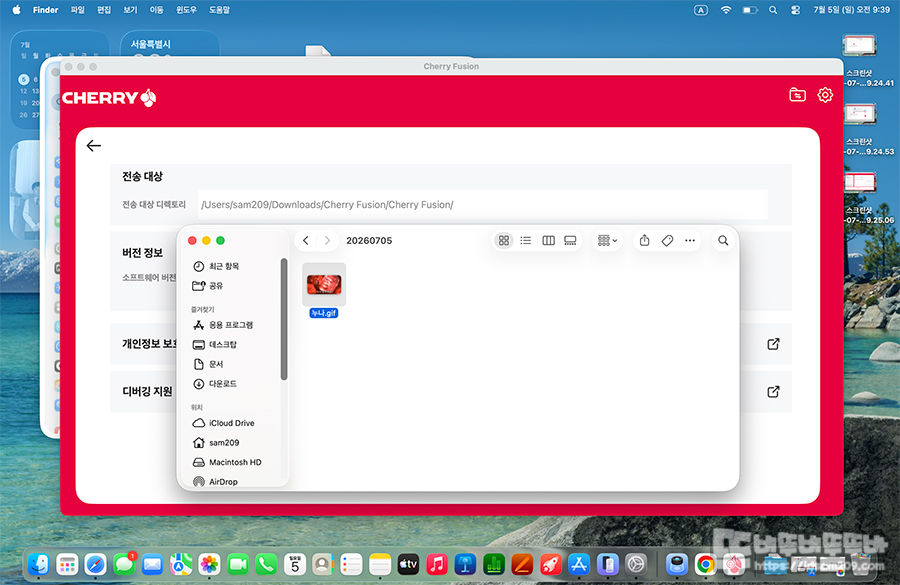Click the Finder sidebar scrollbar
This screenshot has width=900, height=585.
[284, 319]
